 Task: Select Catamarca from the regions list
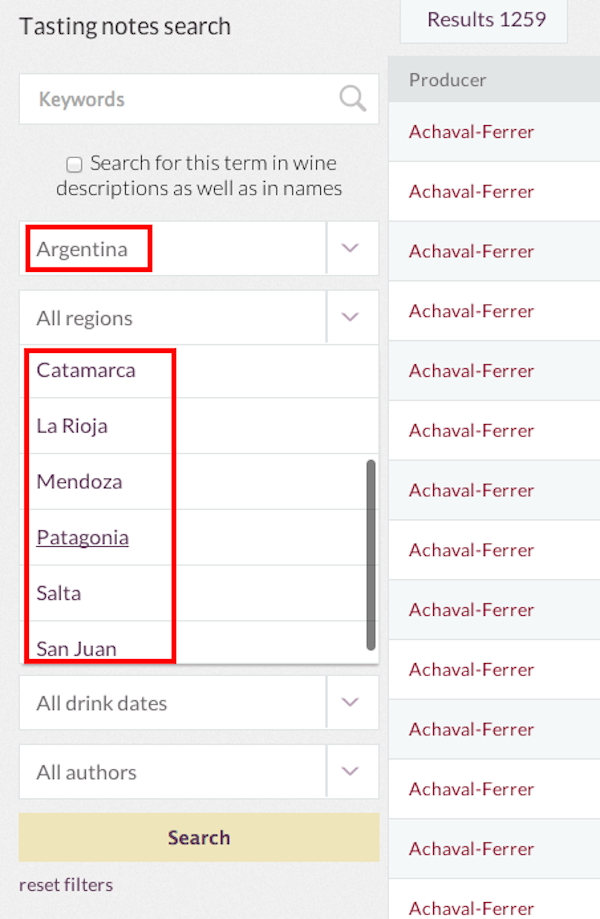pyautogui.click(x=86, y=370)
